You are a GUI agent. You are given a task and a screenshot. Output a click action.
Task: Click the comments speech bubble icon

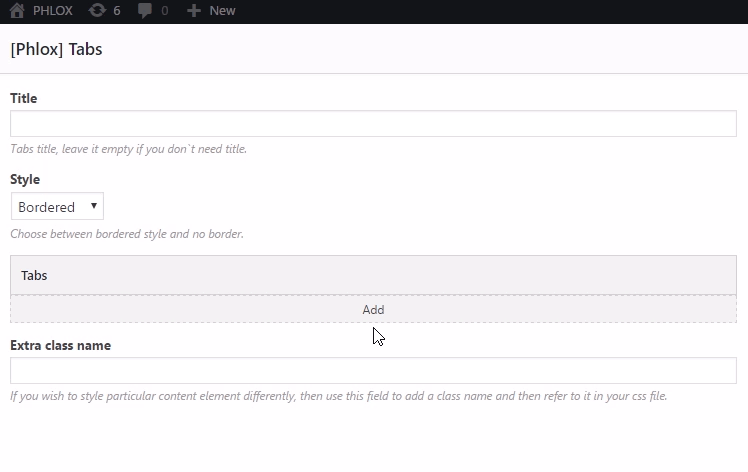pyautogui.click(x=145, y=10)
